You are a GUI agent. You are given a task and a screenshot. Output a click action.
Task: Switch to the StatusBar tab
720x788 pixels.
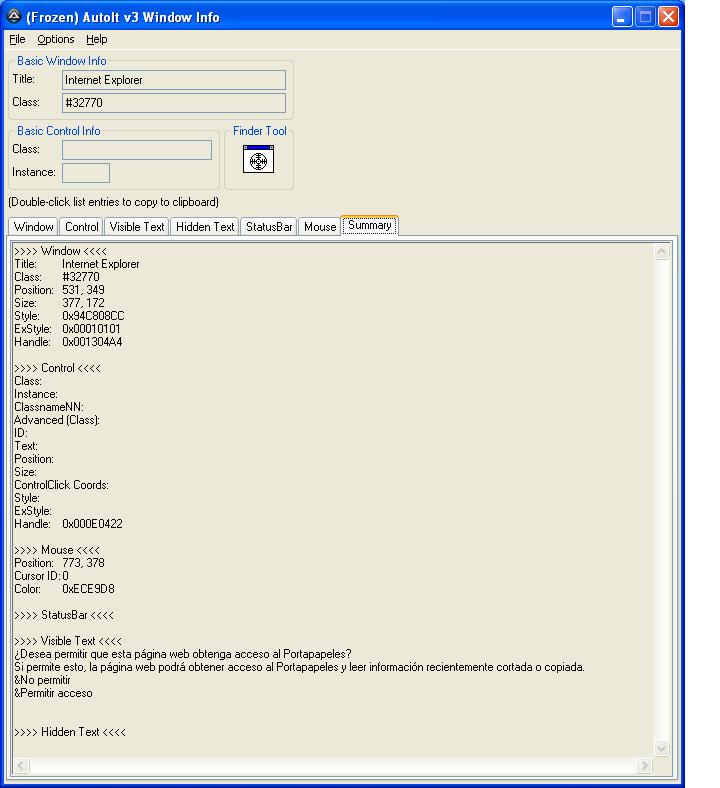tap(269, 227)
